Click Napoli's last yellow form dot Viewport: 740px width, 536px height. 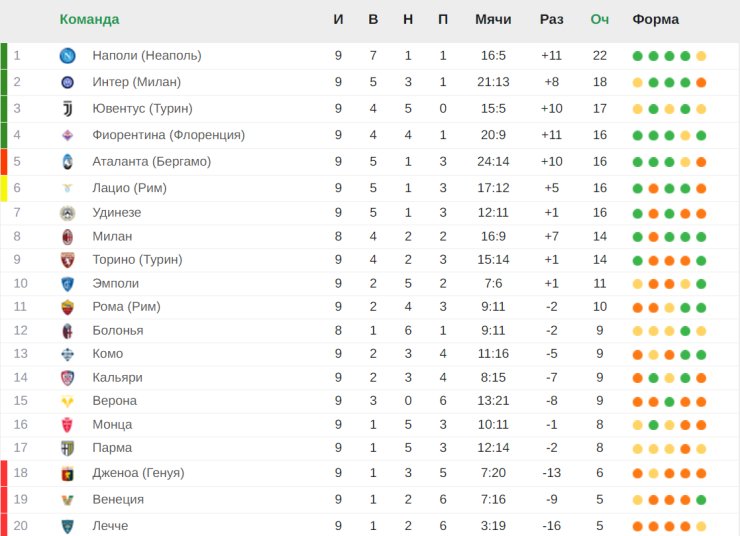pyautogui.click(x=701, y=56)
